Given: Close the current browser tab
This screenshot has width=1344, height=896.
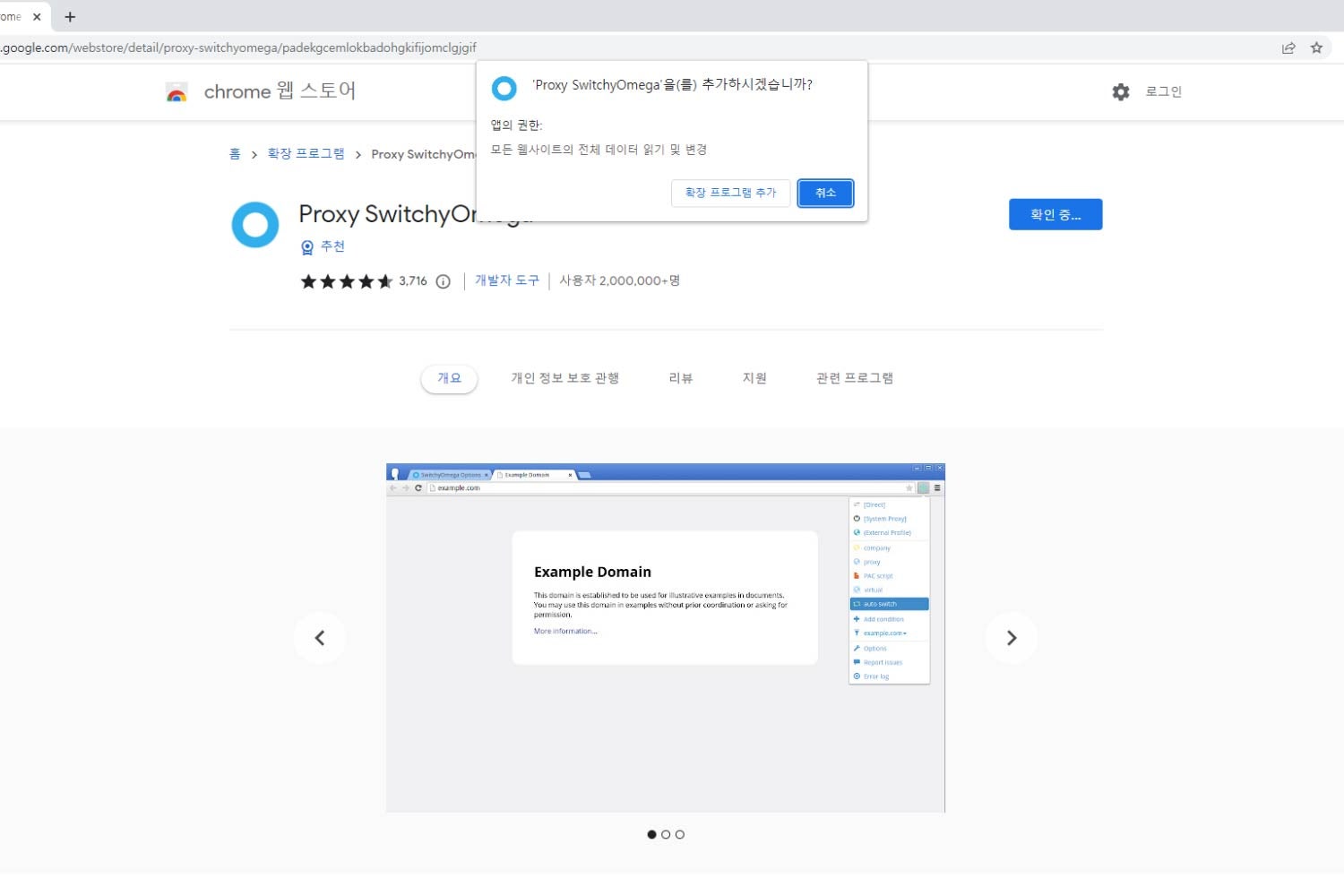Looking at the screenshot, I should (37, 17).
